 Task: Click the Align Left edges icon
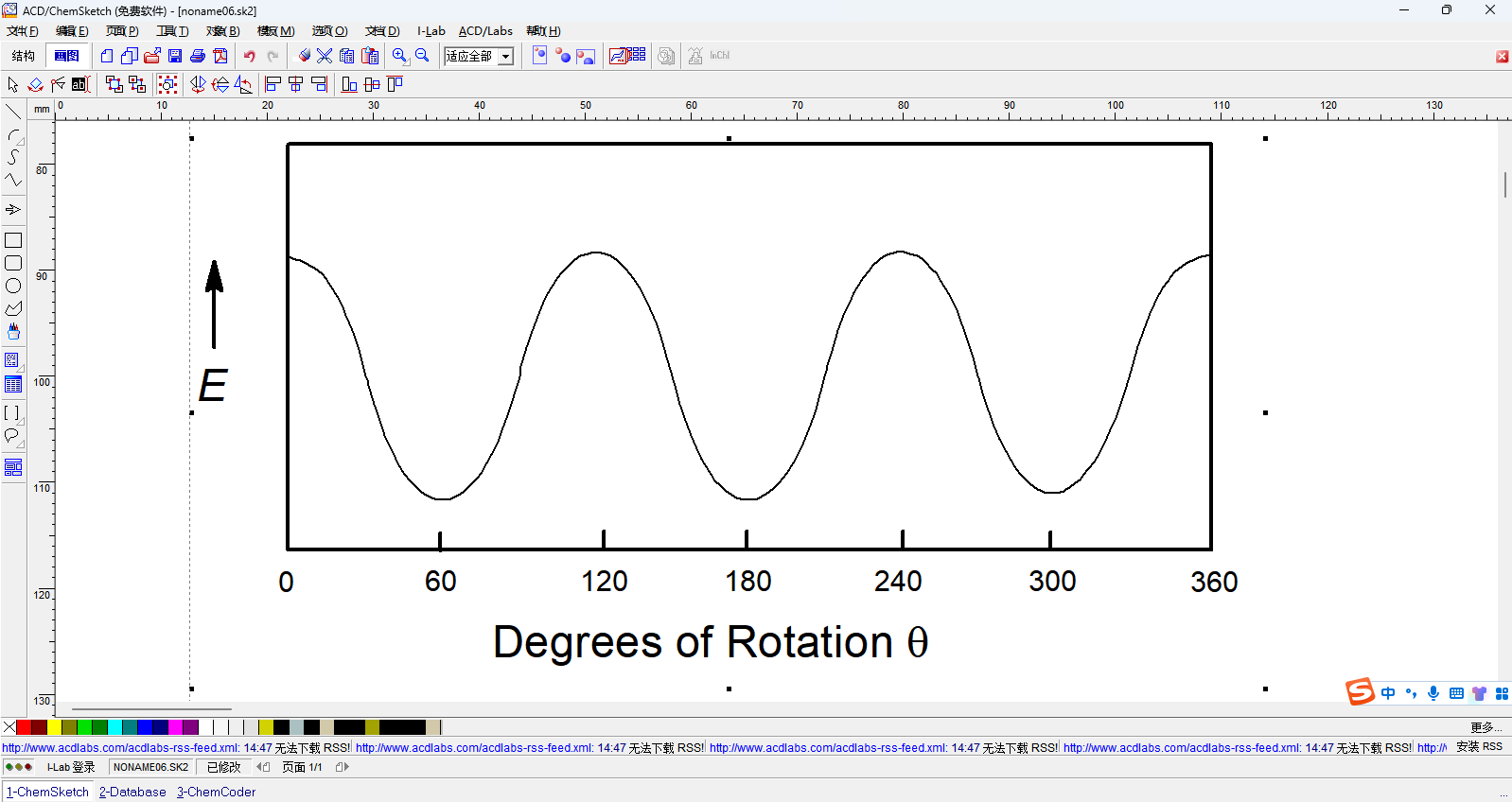point(273,84)
